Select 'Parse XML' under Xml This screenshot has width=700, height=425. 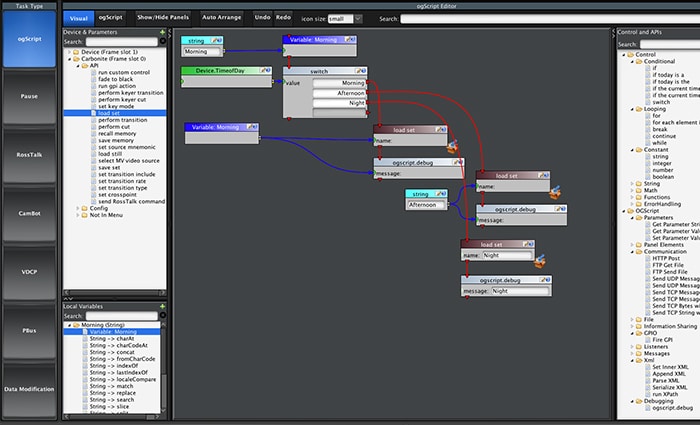coord(666,380)
